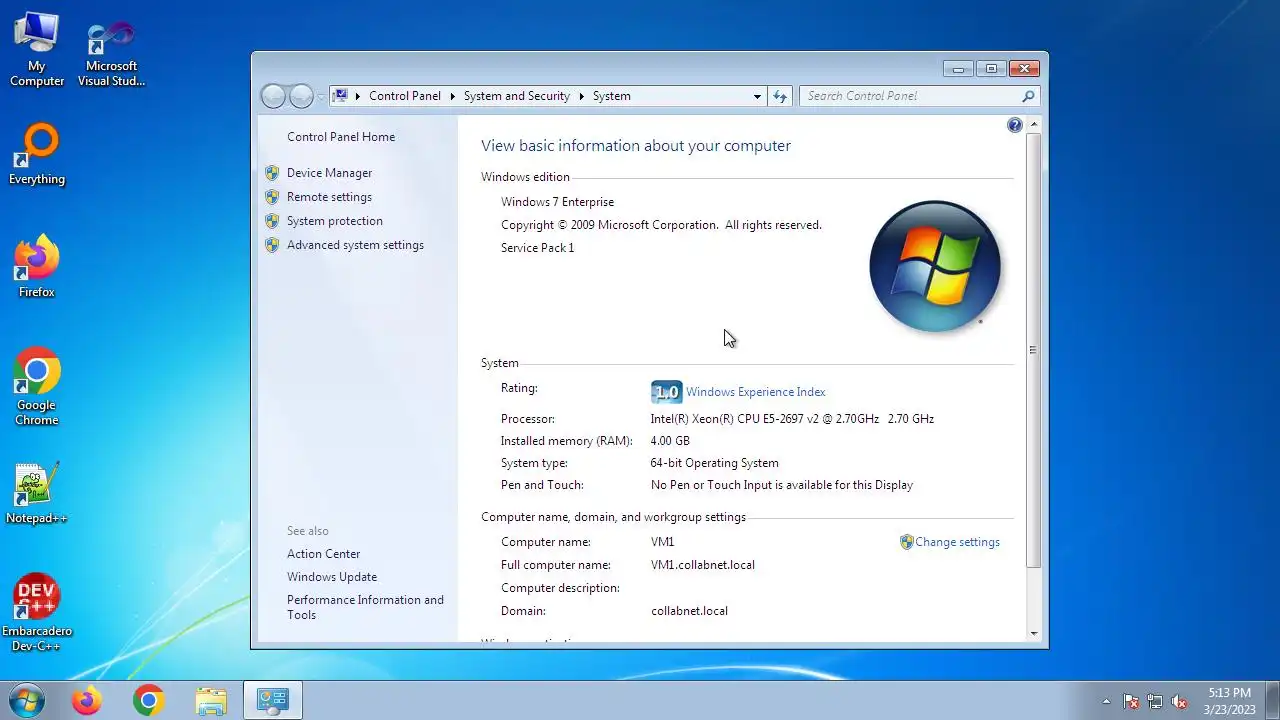The image size is (1280, 720).
Task: Open Windows Experience Index link
Action: (755, 392)
